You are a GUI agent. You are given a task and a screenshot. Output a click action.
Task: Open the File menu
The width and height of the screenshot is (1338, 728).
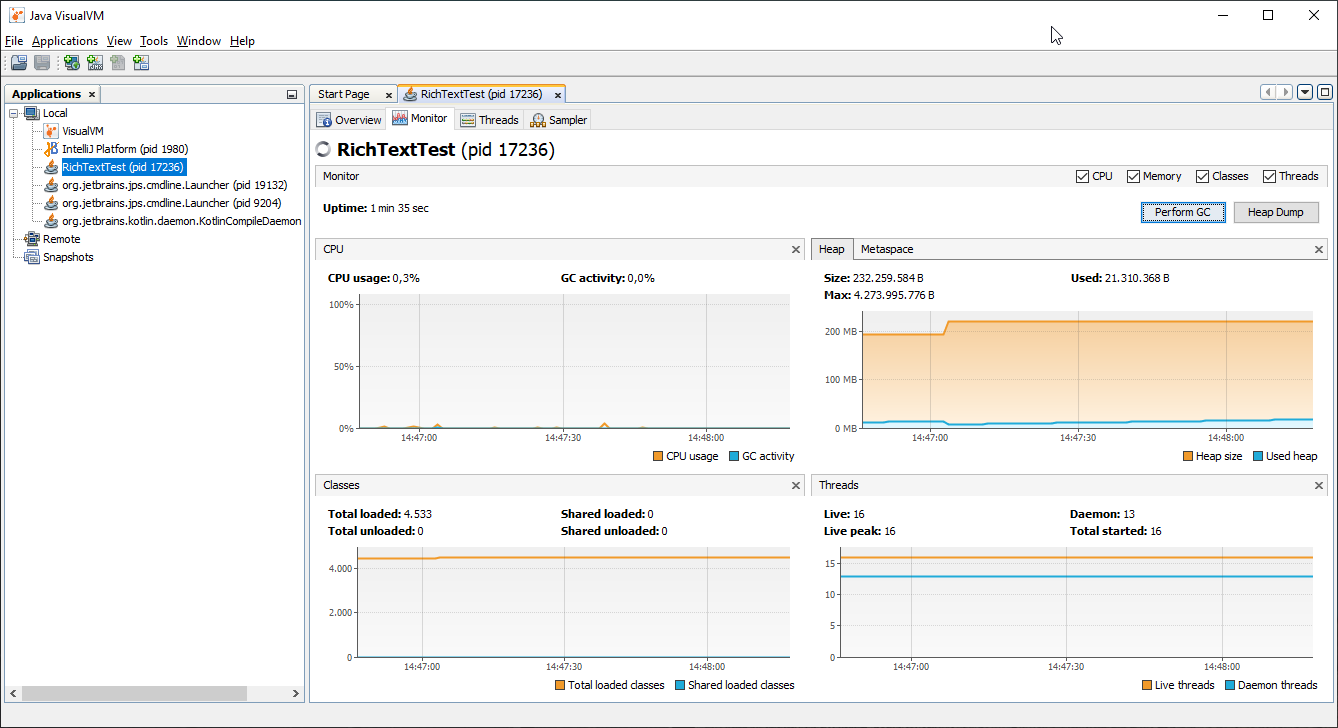(x=13, y=41)
